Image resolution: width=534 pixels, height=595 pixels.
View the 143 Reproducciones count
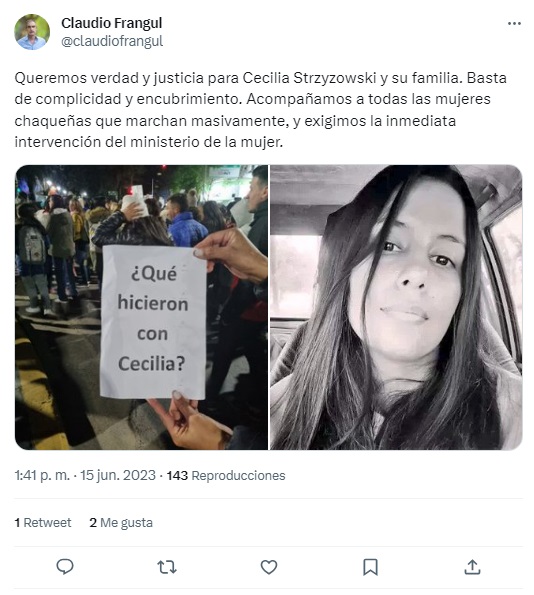pyautogui.click(x=226, y=475)
